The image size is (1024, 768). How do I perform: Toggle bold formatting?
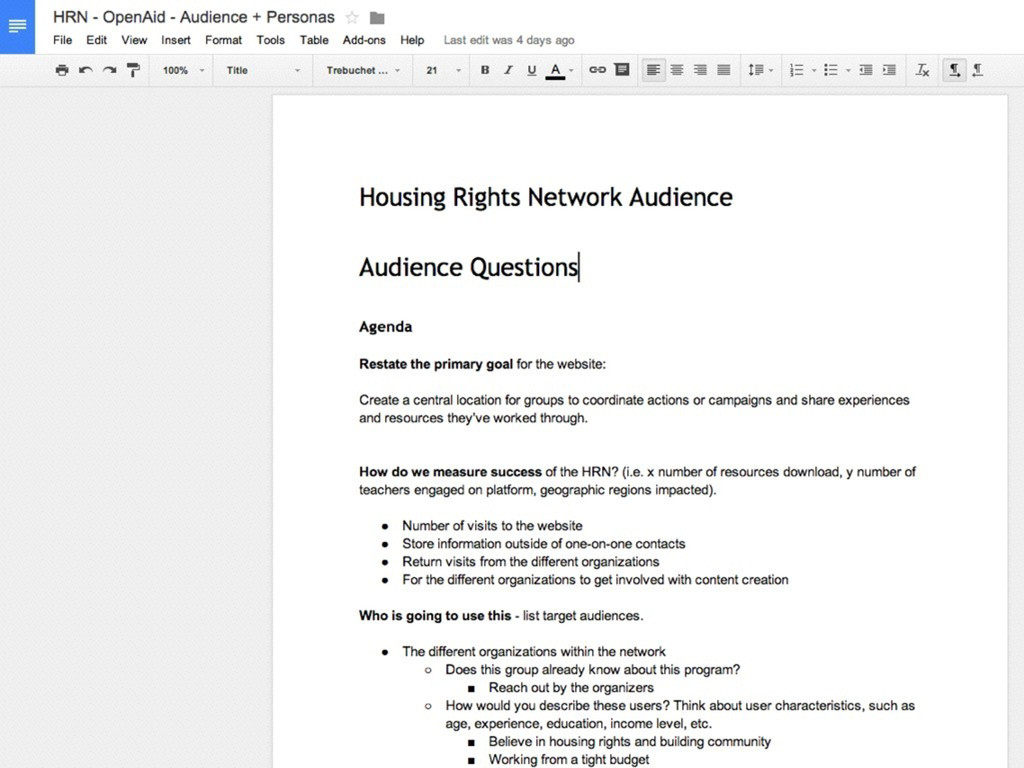(x=485, y=70)
